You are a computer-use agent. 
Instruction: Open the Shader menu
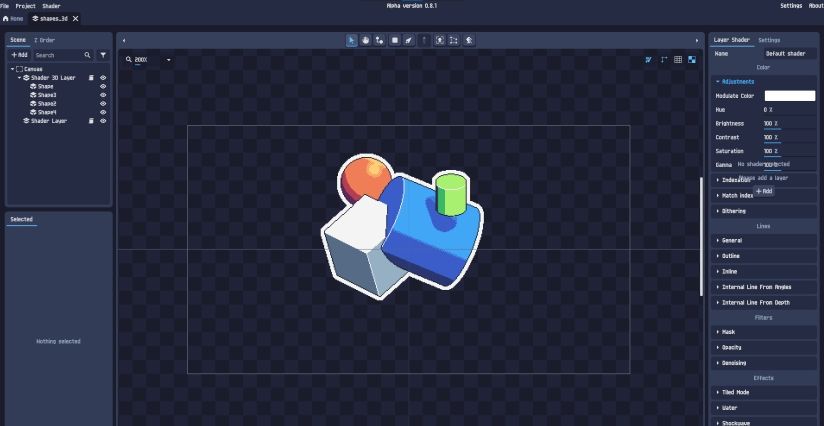(51, 6)
